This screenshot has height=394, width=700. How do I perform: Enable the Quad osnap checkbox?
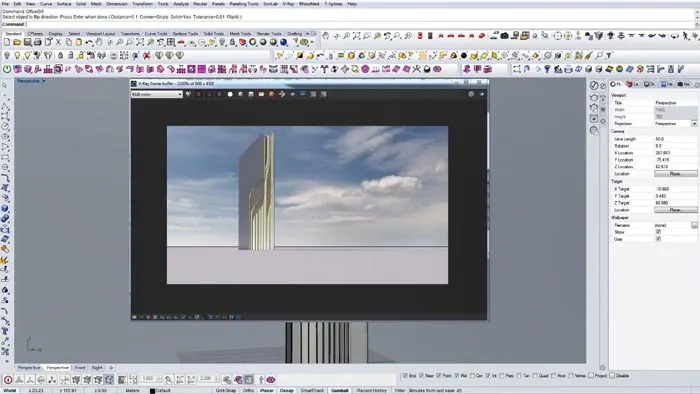coord(535,376)
